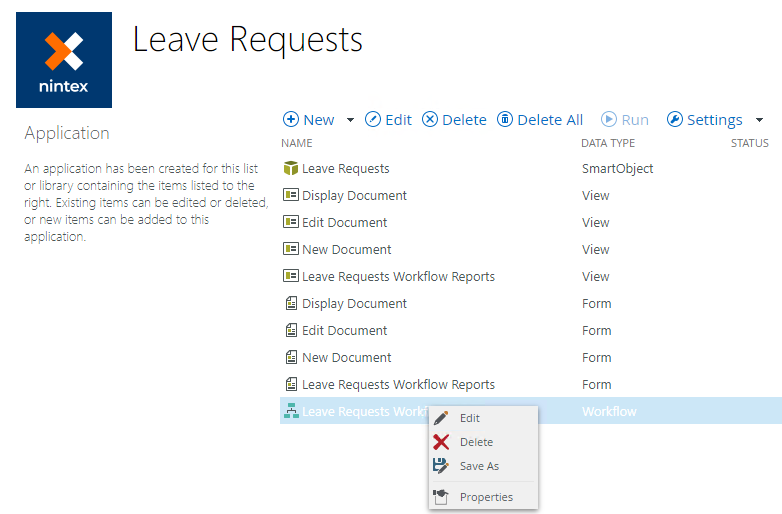This screenshot has height=514, width=782.
Task: Click the Settings toolbar label
Action: pyautogui.click(x=715, y=120)
